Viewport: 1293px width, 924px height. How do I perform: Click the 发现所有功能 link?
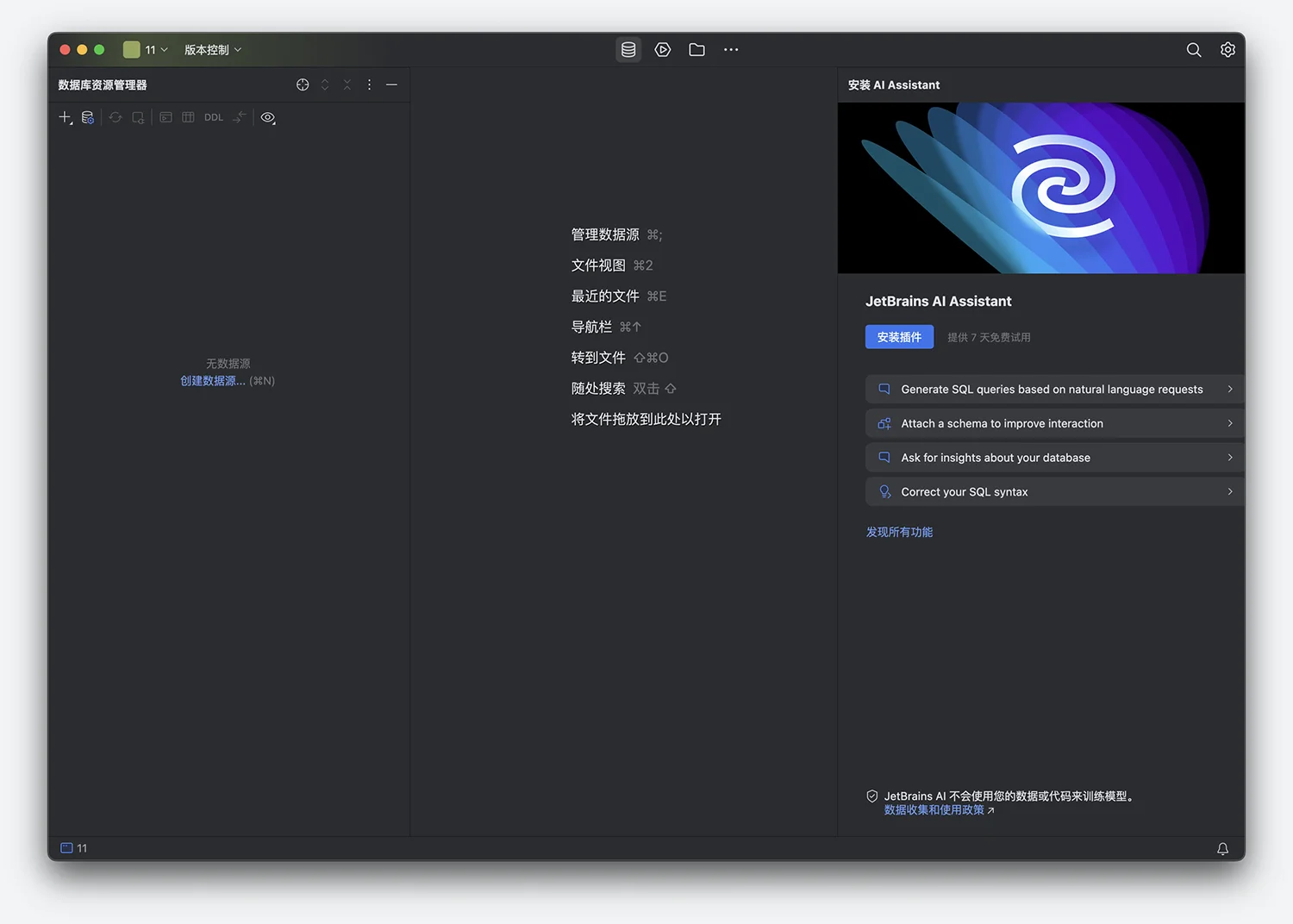899,532
